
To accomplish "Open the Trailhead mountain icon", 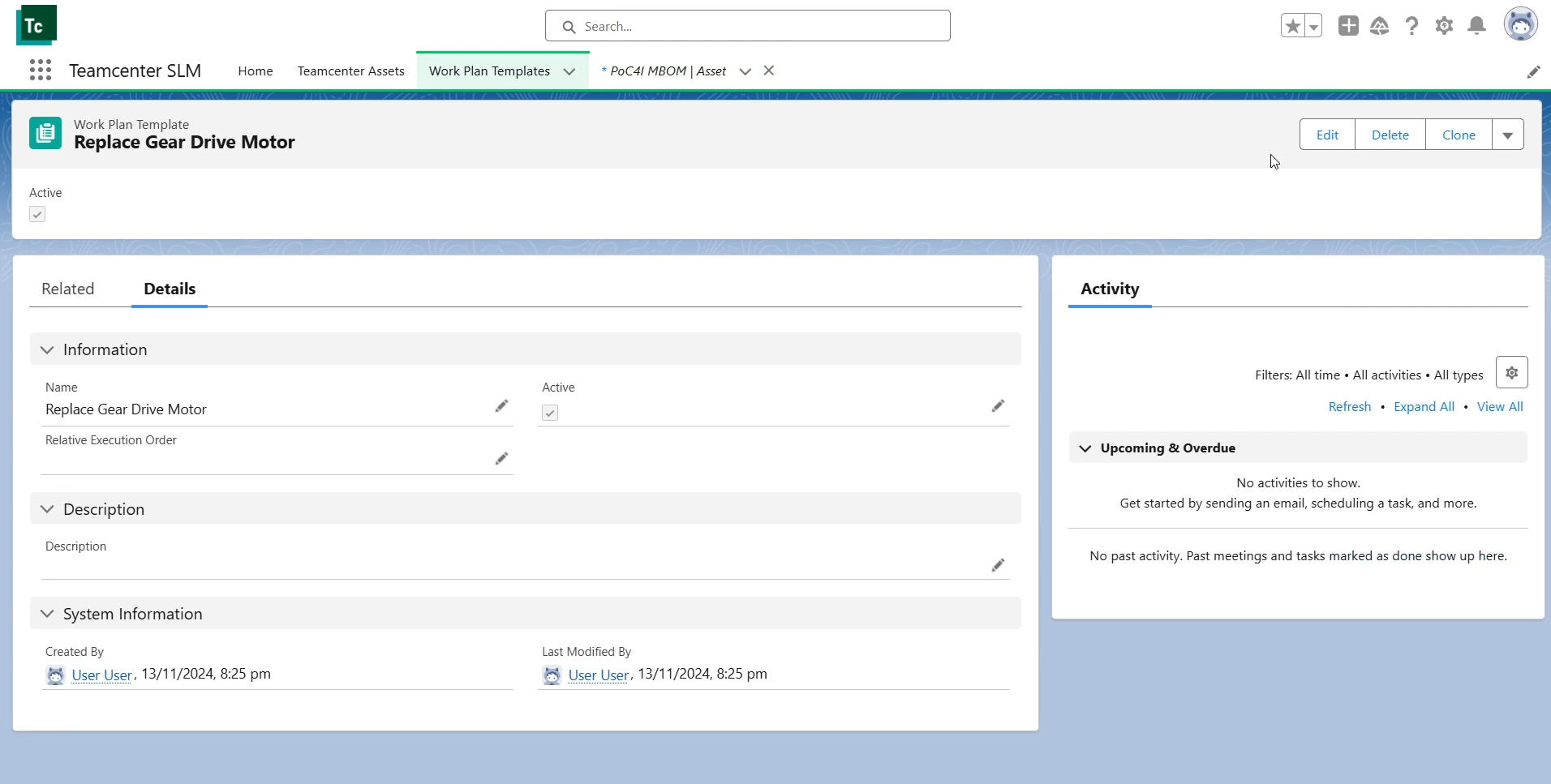I will pos(1381,25).
